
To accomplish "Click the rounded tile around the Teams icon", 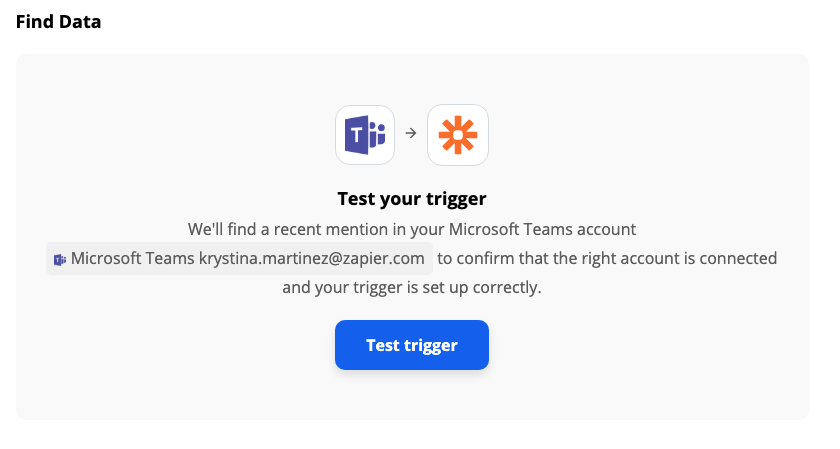I will (x=365, y=135).
